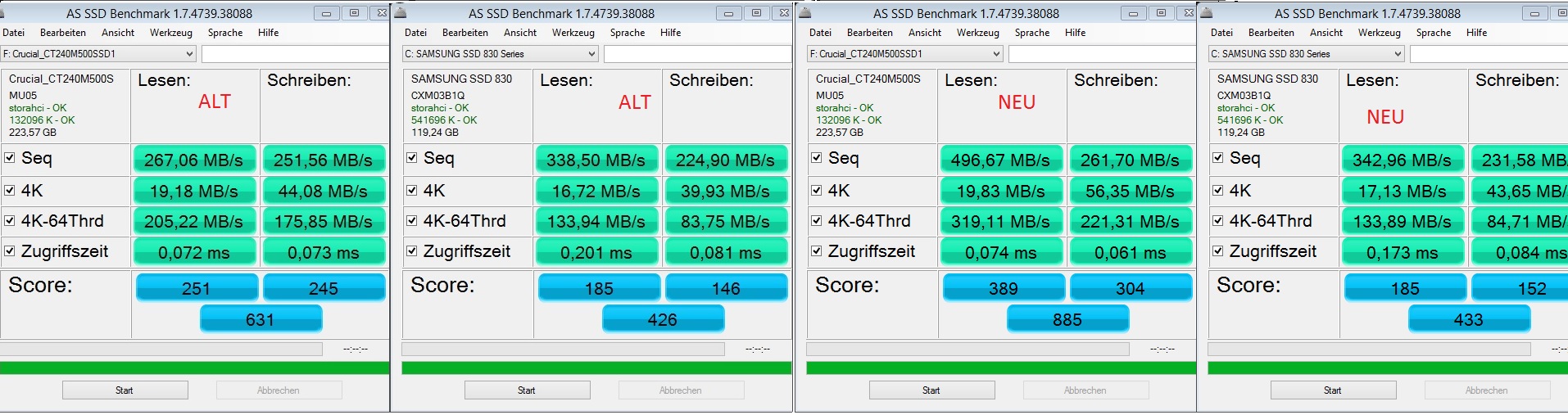This screenshot has width=1568, height=415.
Task: Open the Samsung drive dropdown in the score 426 window
Action: click(x=501, y=53)
